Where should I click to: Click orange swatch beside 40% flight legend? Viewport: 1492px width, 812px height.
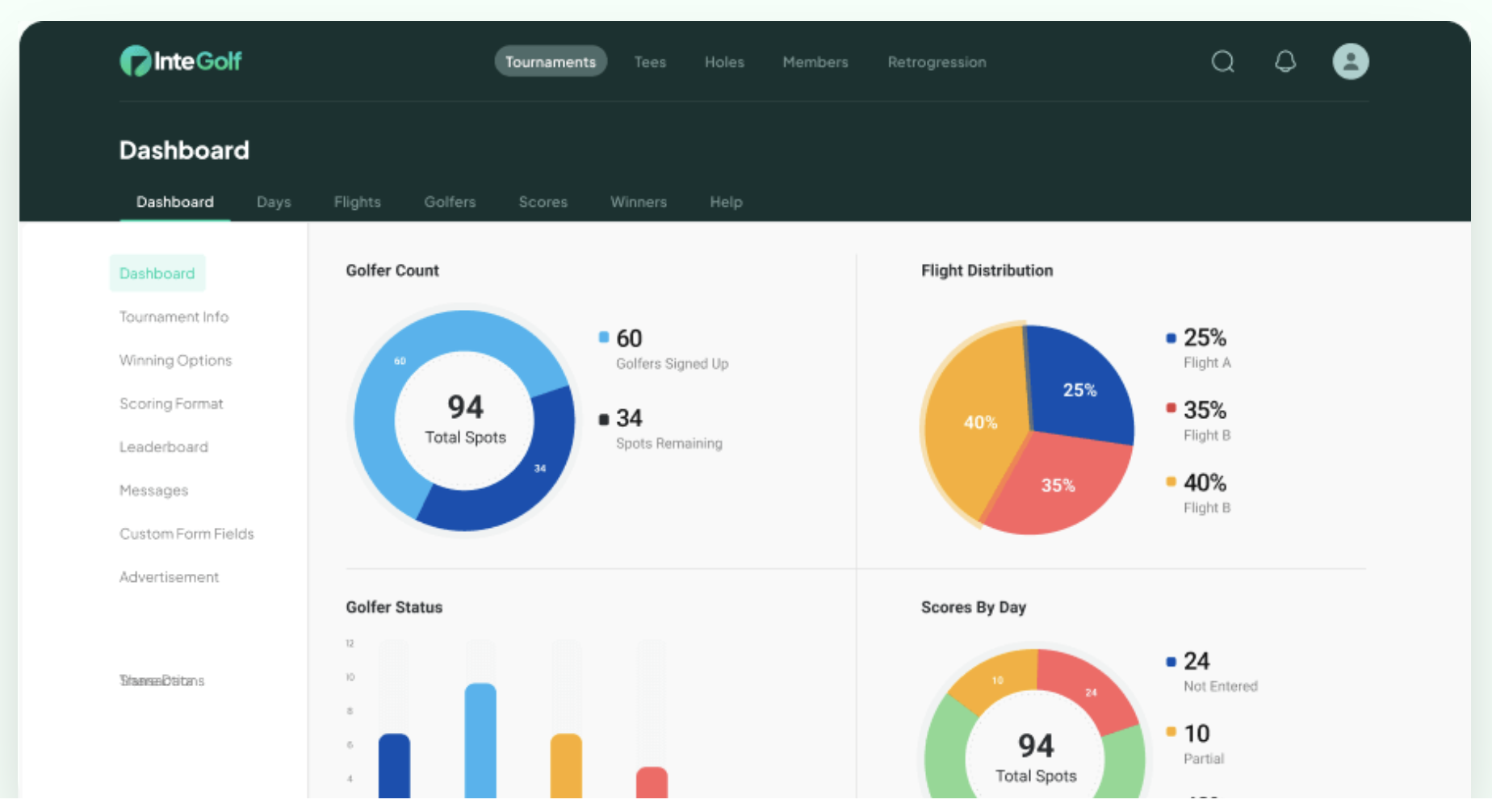(x=1171, y=482)
